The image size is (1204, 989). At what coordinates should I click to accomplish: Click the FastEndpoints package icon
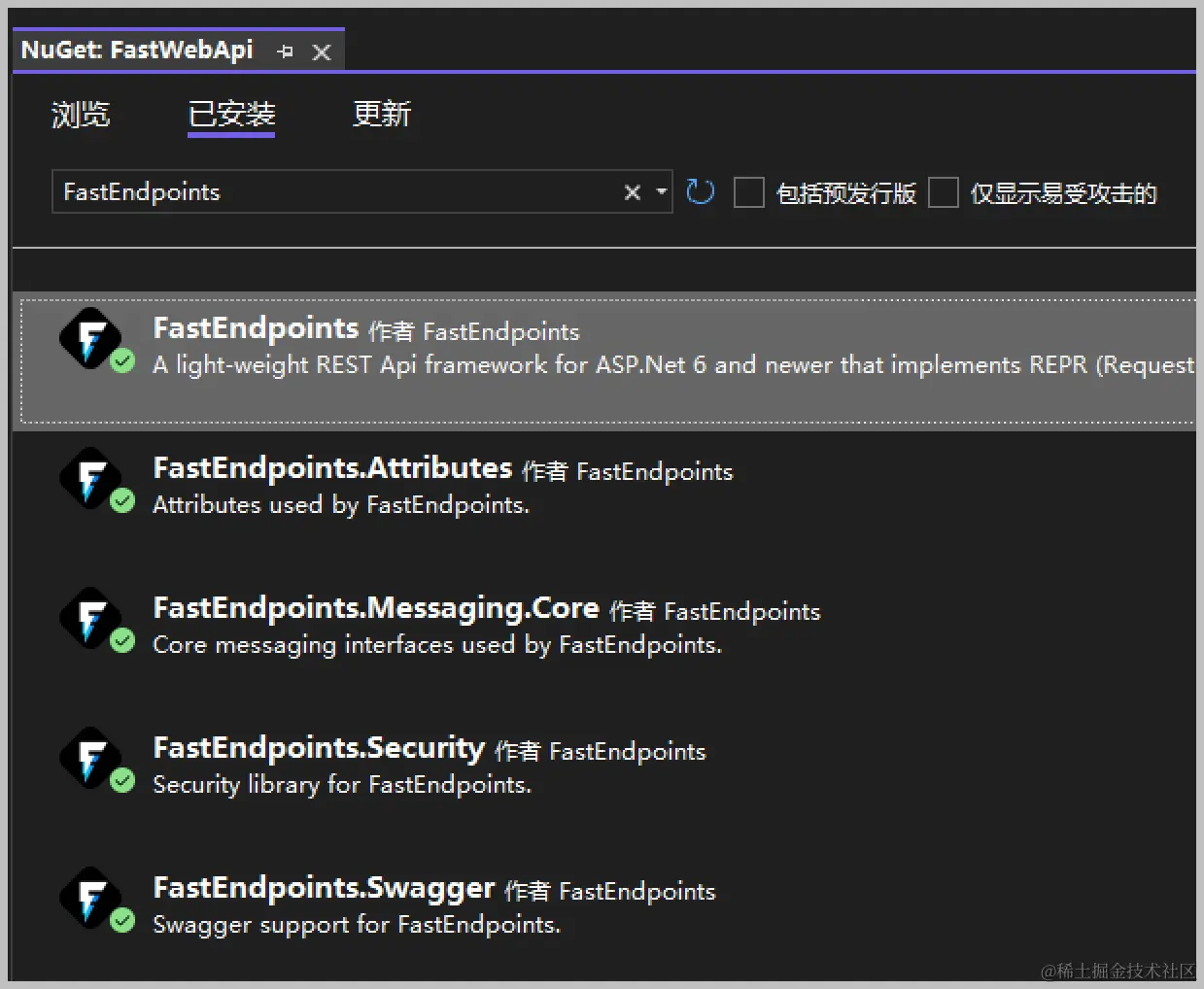pos(90,339)
